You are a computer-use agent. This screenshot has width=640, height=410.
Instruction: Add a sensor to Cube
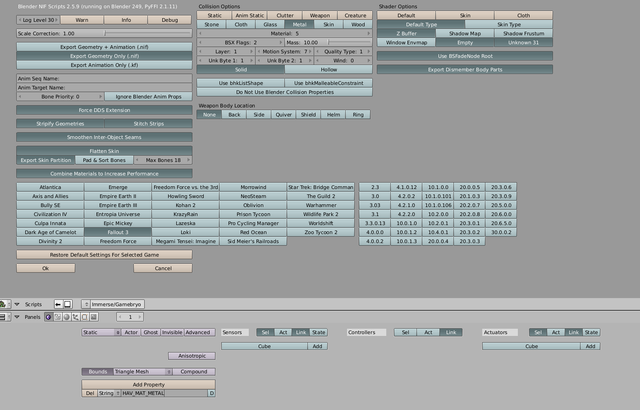(317, 346)
